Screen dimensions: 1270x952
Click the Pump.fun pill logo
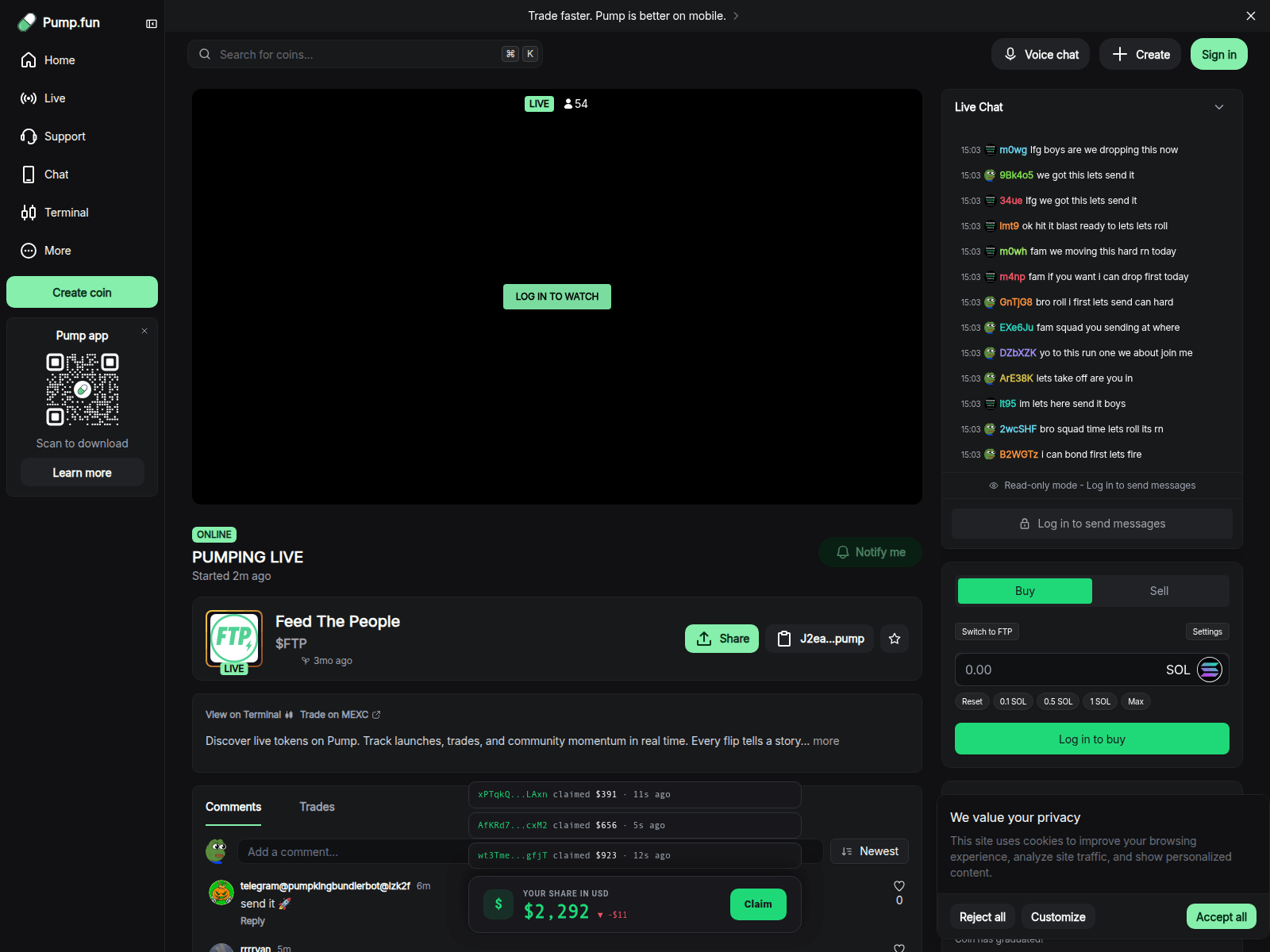pos(27,22)
